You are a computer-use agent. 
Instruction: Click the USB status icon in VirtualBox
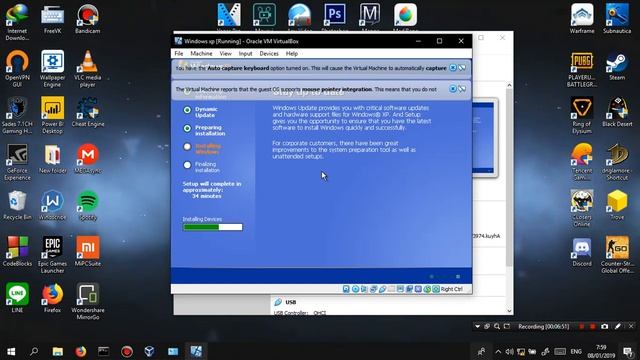pos(382,289)
